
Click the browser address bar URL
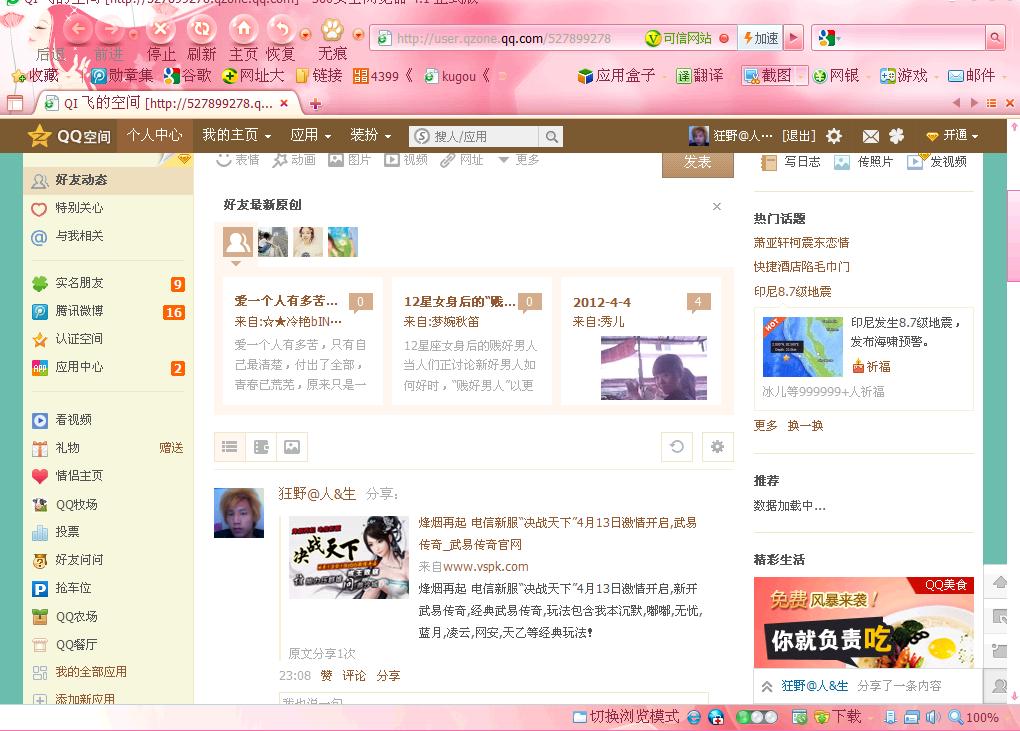(x=503, y=38)
